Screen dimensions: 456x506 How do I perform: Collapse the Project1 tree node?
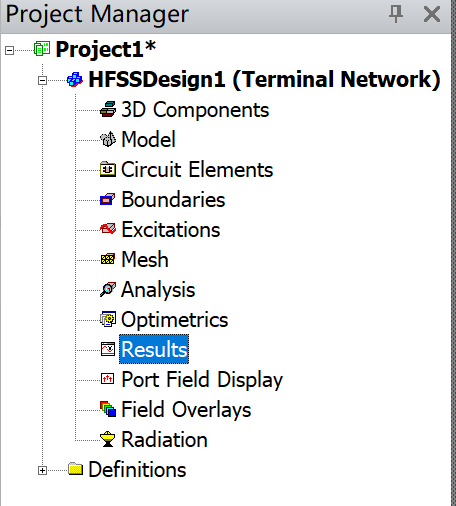click(9, 51)
